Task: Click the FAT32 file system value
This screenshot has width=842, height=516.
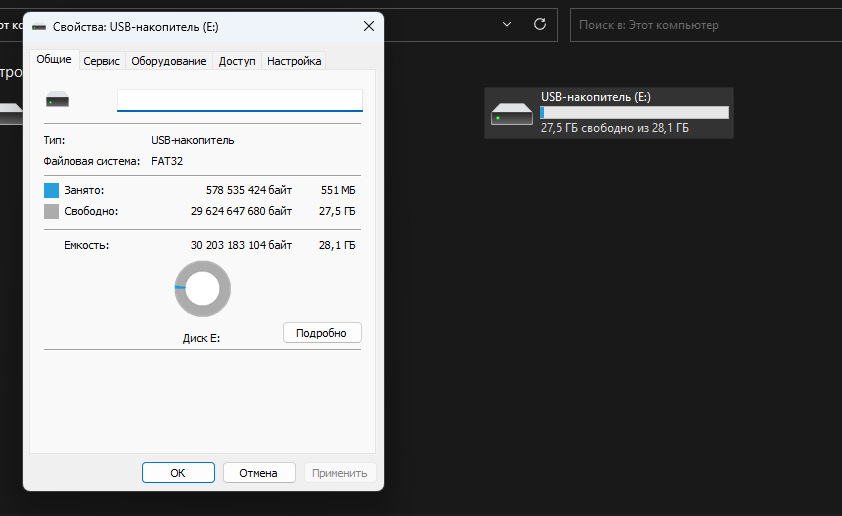Action: coord(167,161)
